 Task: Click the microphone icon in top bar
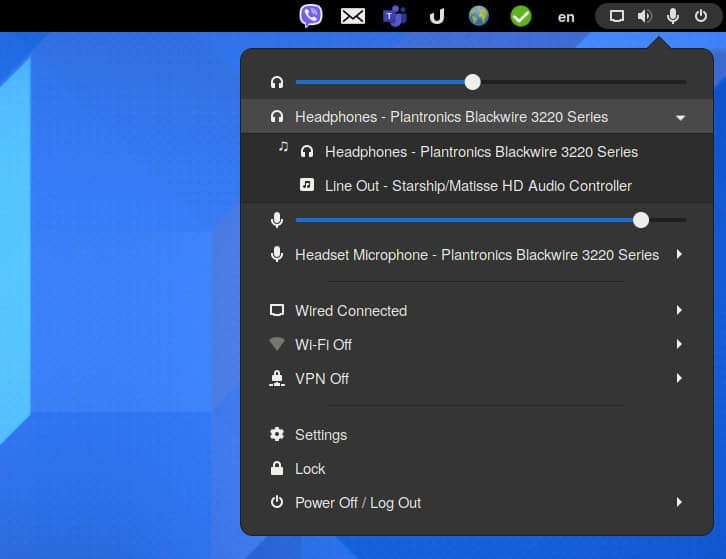click(673, 16)
